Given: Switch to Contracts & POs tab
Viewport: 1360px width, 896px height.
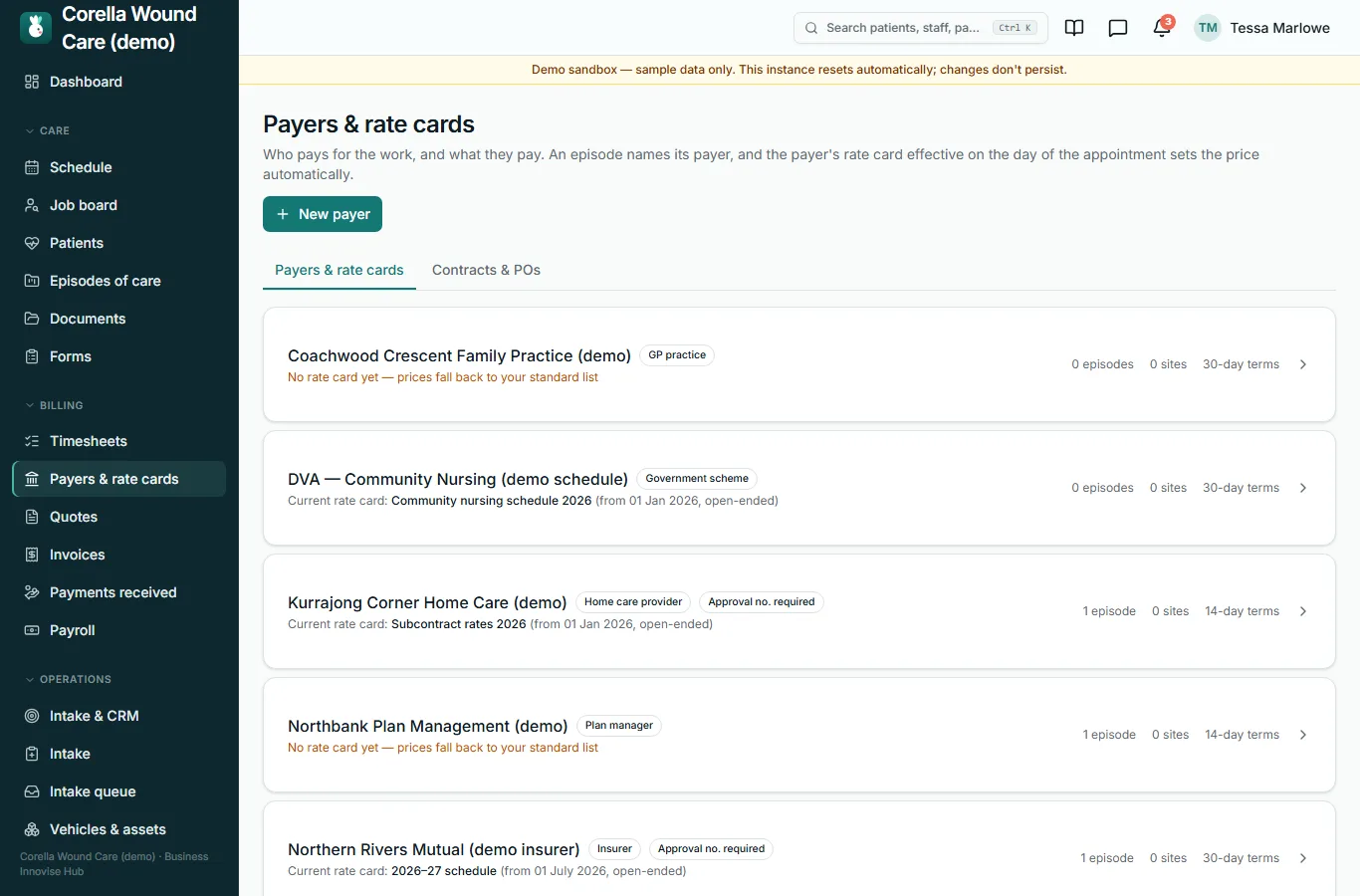Looking at the screenshot, I should coord(486,270).
